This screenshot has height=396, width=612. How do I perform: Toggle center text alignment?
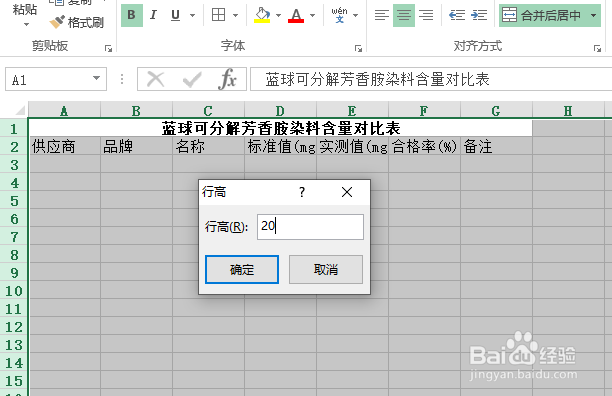coord(404,15)
